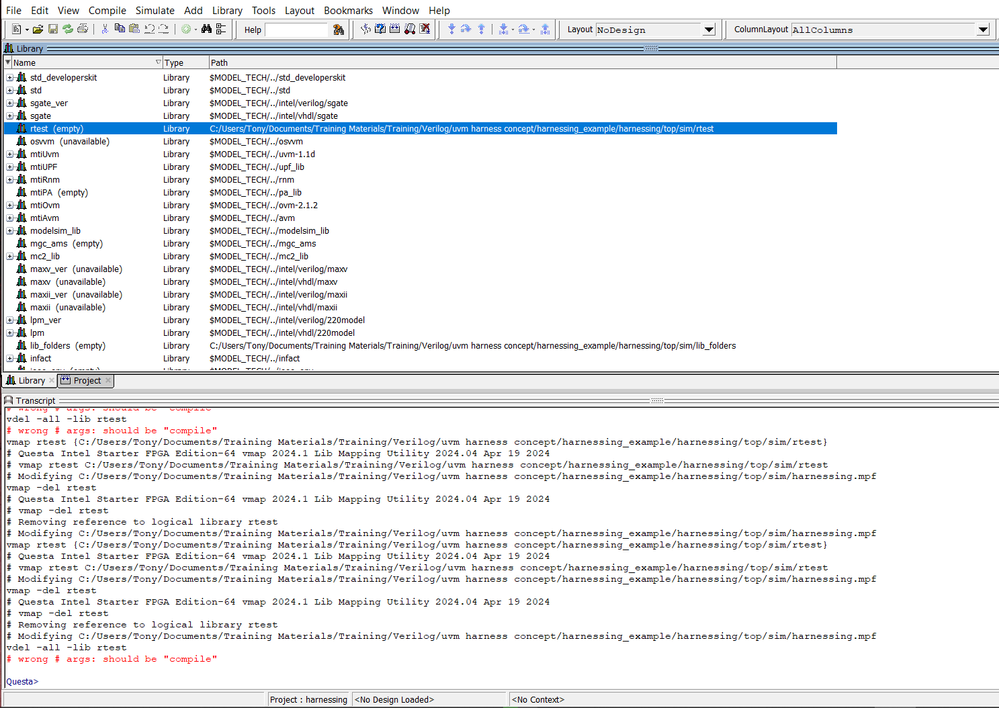999x708 pixels.
Task: Expand the lpm_ver library node
Action: [10, 321]
